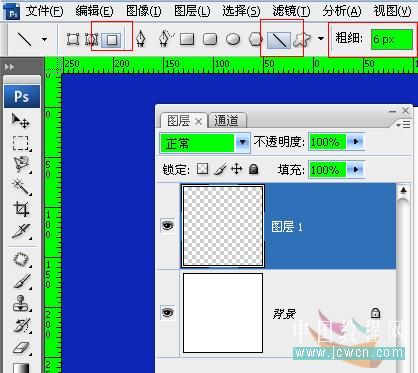The height and width of the screenshot is (373, 418).
Task: Choose the Pen tool in options bar
Action: [141, 39]
